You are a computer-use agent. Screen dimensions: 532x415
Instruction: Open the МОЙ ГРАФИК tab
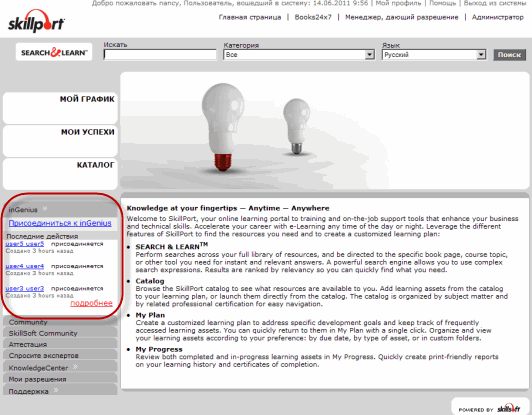click(60, 108)
